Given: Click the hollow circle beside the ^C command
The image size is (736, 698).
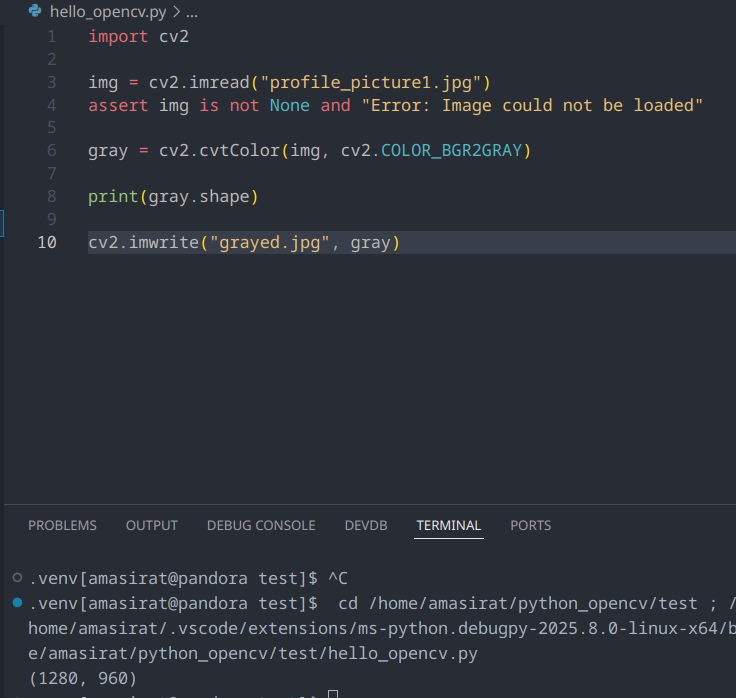Looking at the screenshot, I should point(18,579).
